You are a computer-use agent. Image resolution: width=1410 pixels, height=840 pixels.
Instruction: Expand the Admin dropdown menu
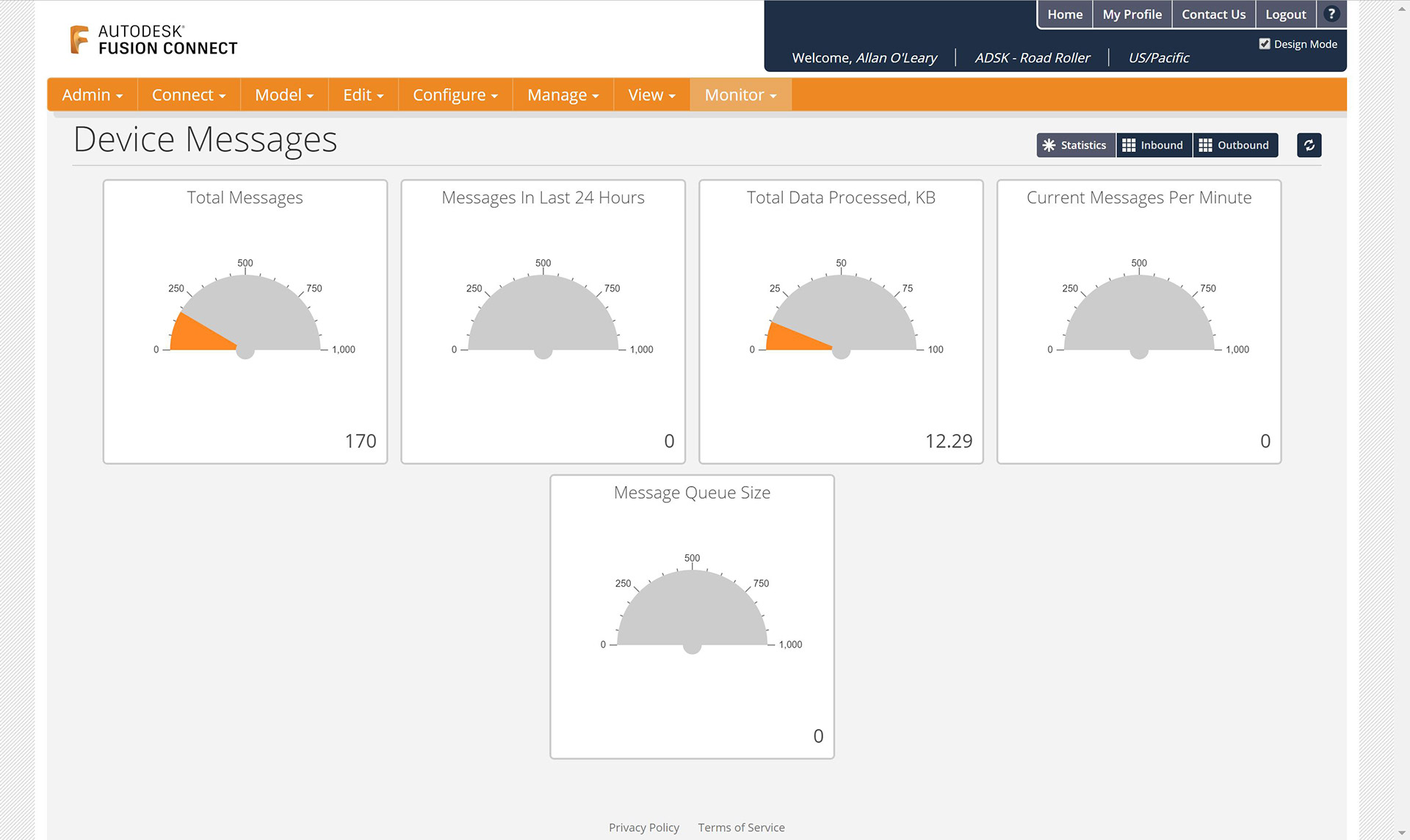[92, 95]
